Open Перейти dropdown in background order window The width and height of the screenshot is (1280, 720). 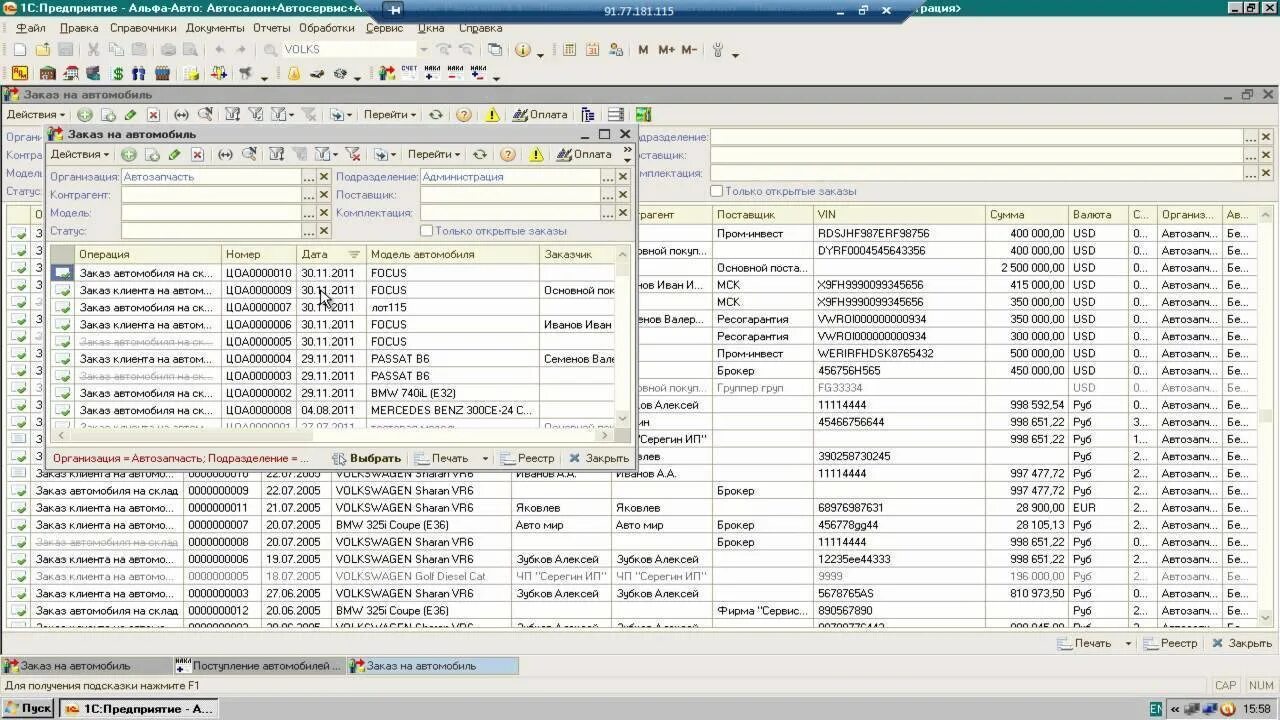tap(390, 115)
